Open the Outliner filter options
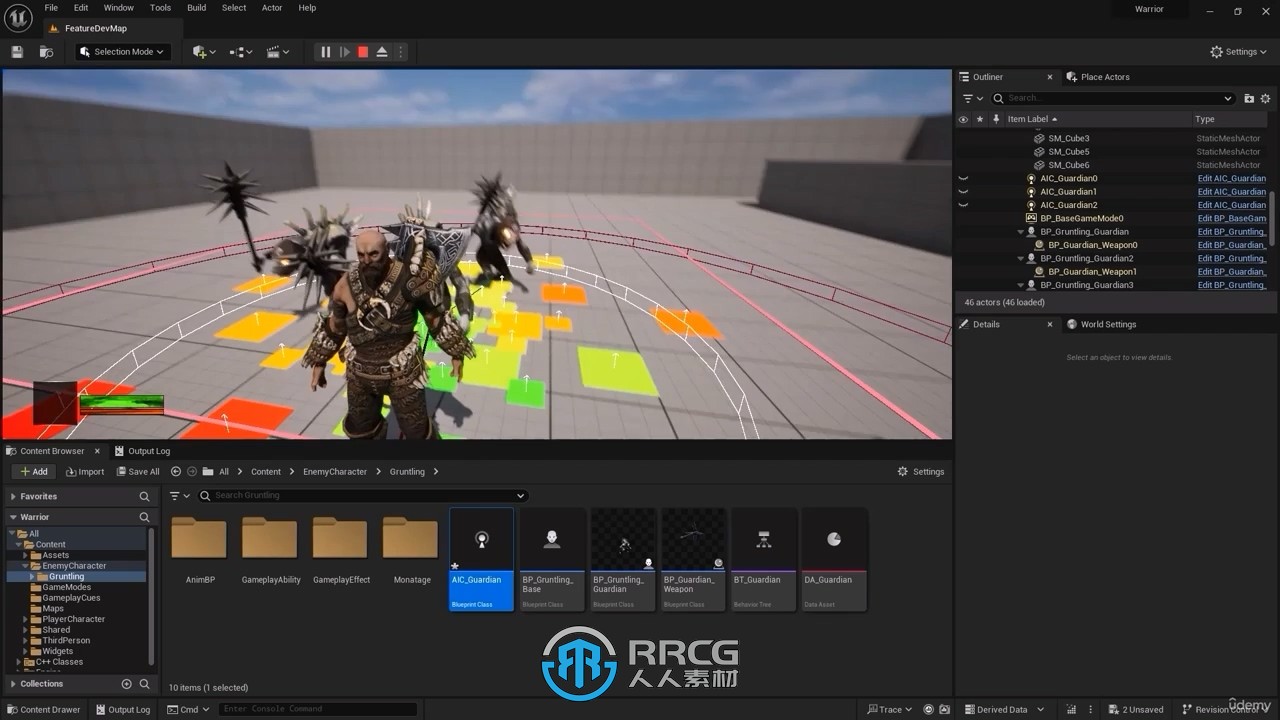The width and height of the screenshot is (1280, 720). click(x=972, y=98)
